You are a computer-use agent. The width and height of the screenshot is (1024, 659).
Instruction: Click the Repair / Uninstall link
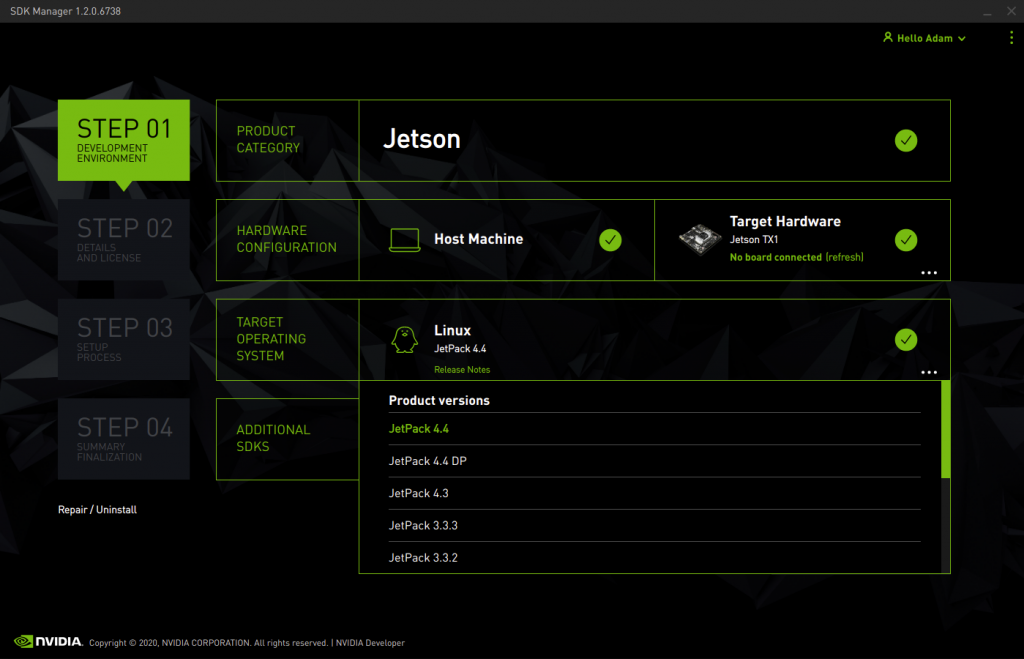[x=97, y=509]
